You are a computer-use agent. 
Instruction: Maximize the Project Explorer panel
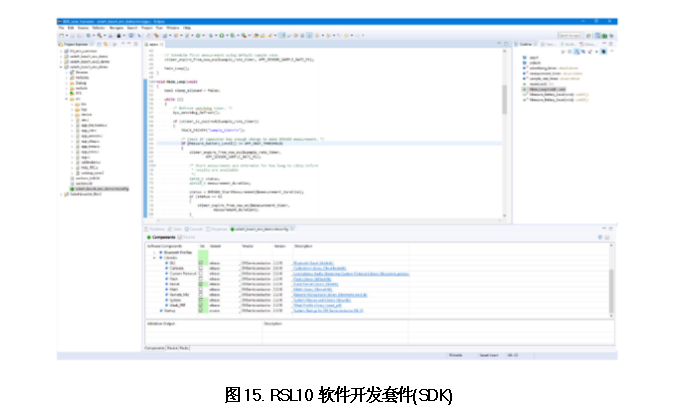136,44
